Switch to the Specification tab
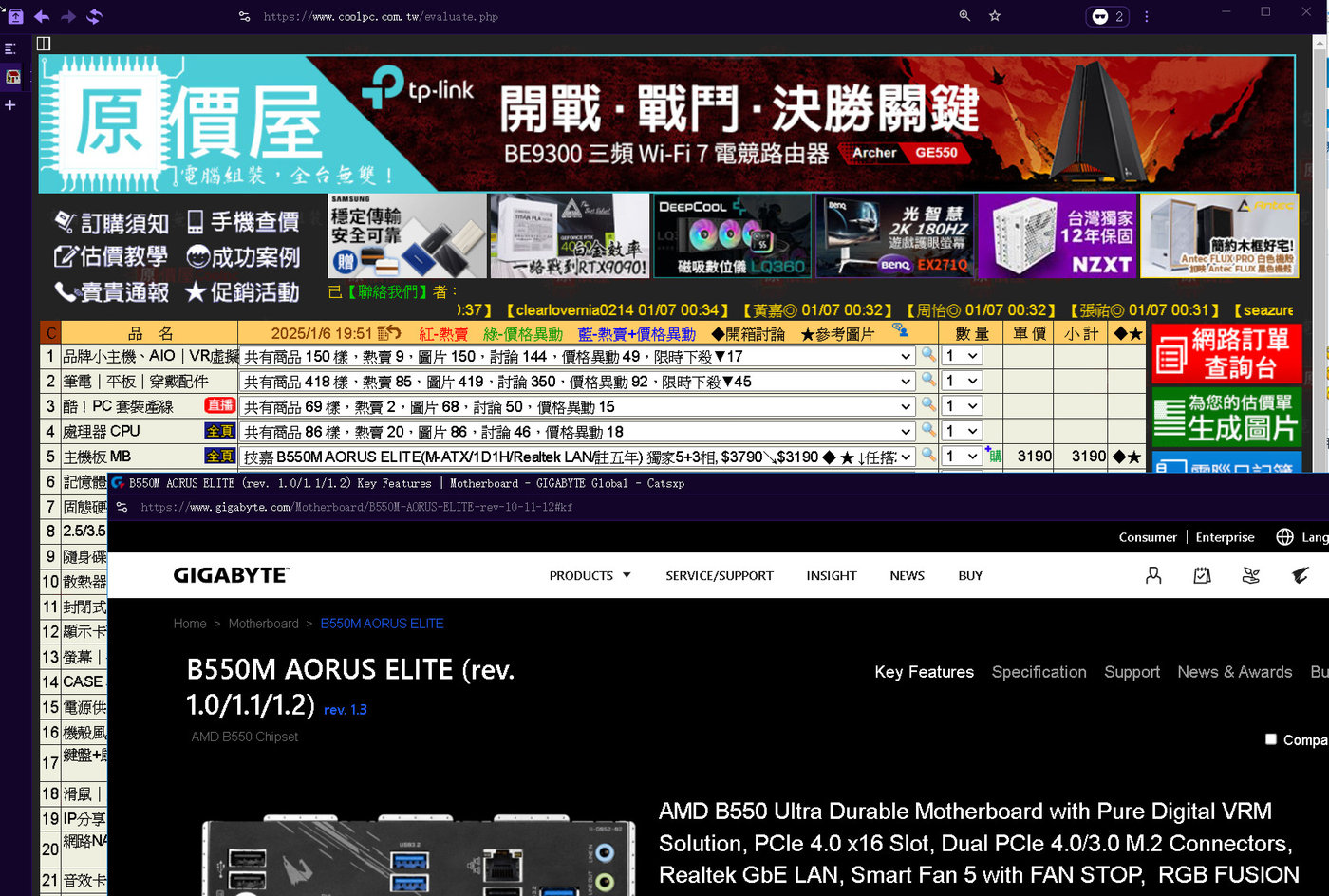Viewport: 1329px width, 896px height. point(1039,672)
